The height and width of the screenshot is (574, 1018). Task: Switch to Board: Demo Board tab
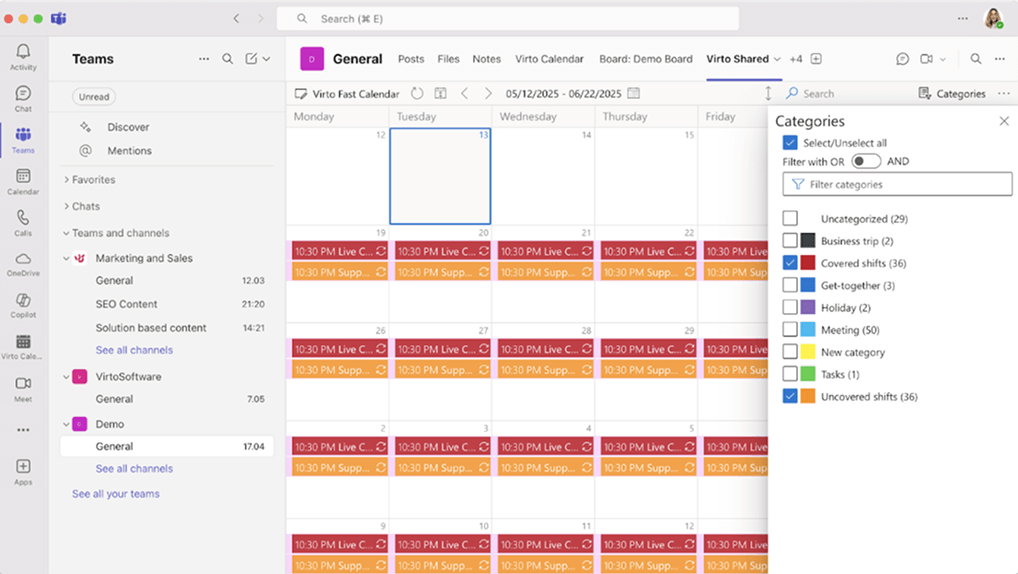click(646, 59)
